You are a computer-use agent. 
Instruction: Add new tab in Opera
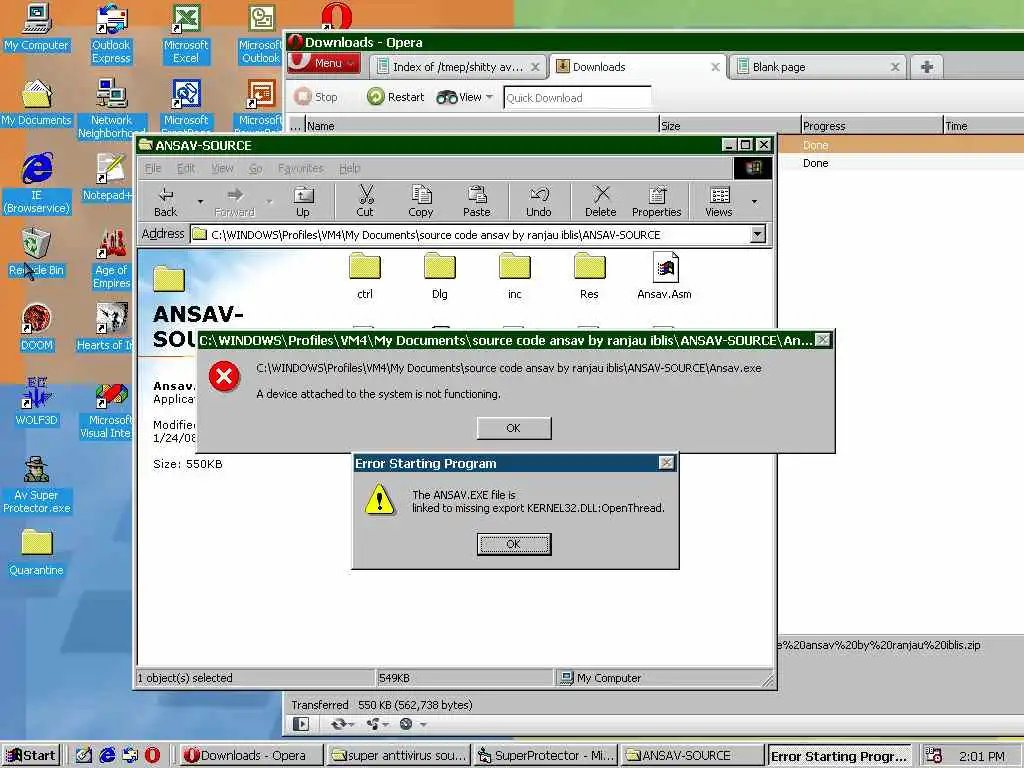click(927, 67)
